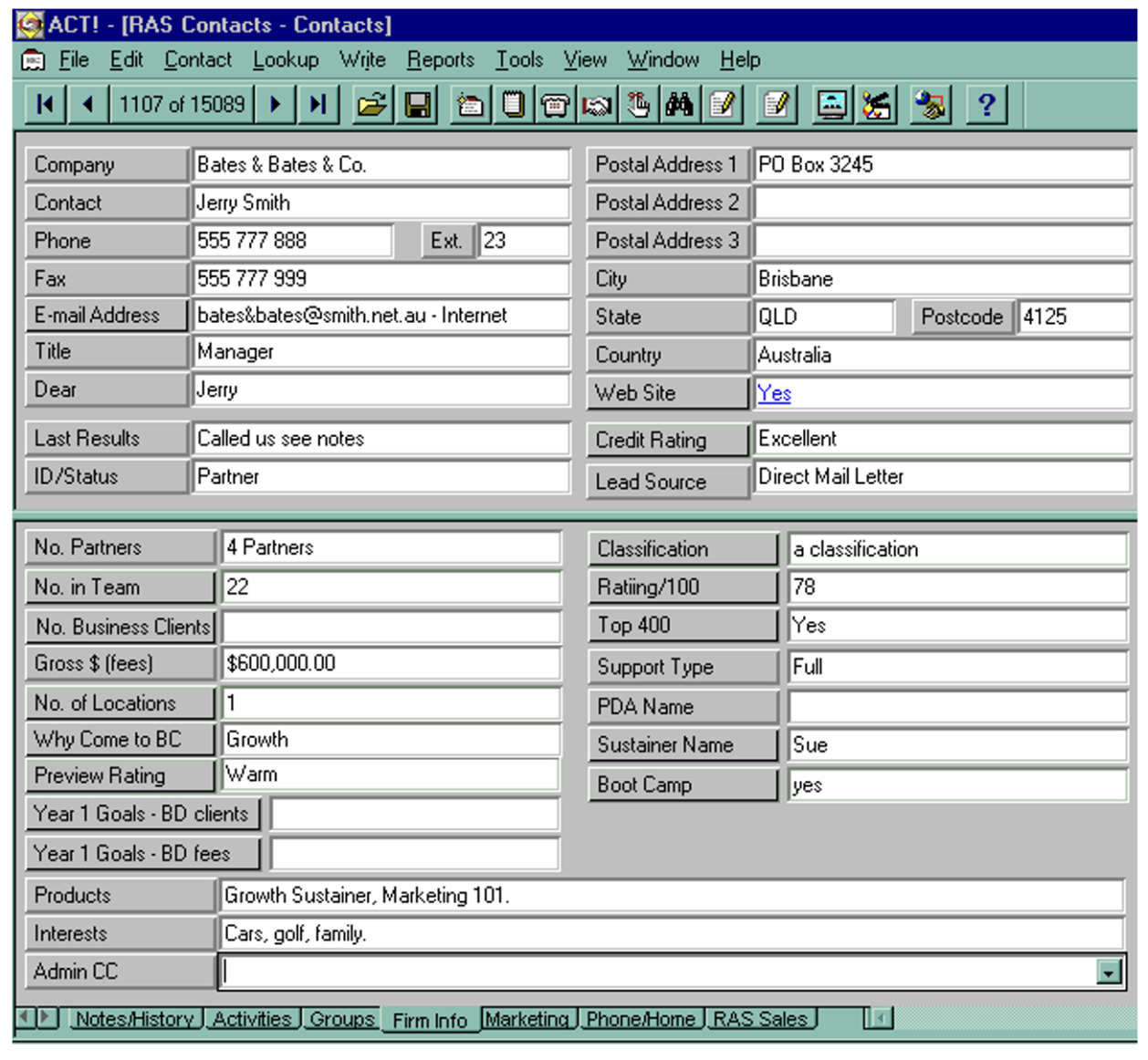This screenshot has width=1148, height=1060.
Task: Open the RAS Sales tab
Action: click(760, 1019)
